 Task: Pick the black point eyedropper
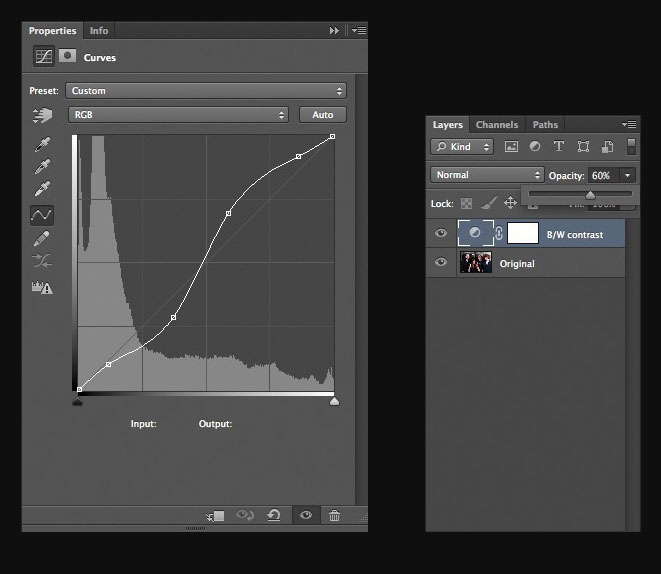pos(42,144)
